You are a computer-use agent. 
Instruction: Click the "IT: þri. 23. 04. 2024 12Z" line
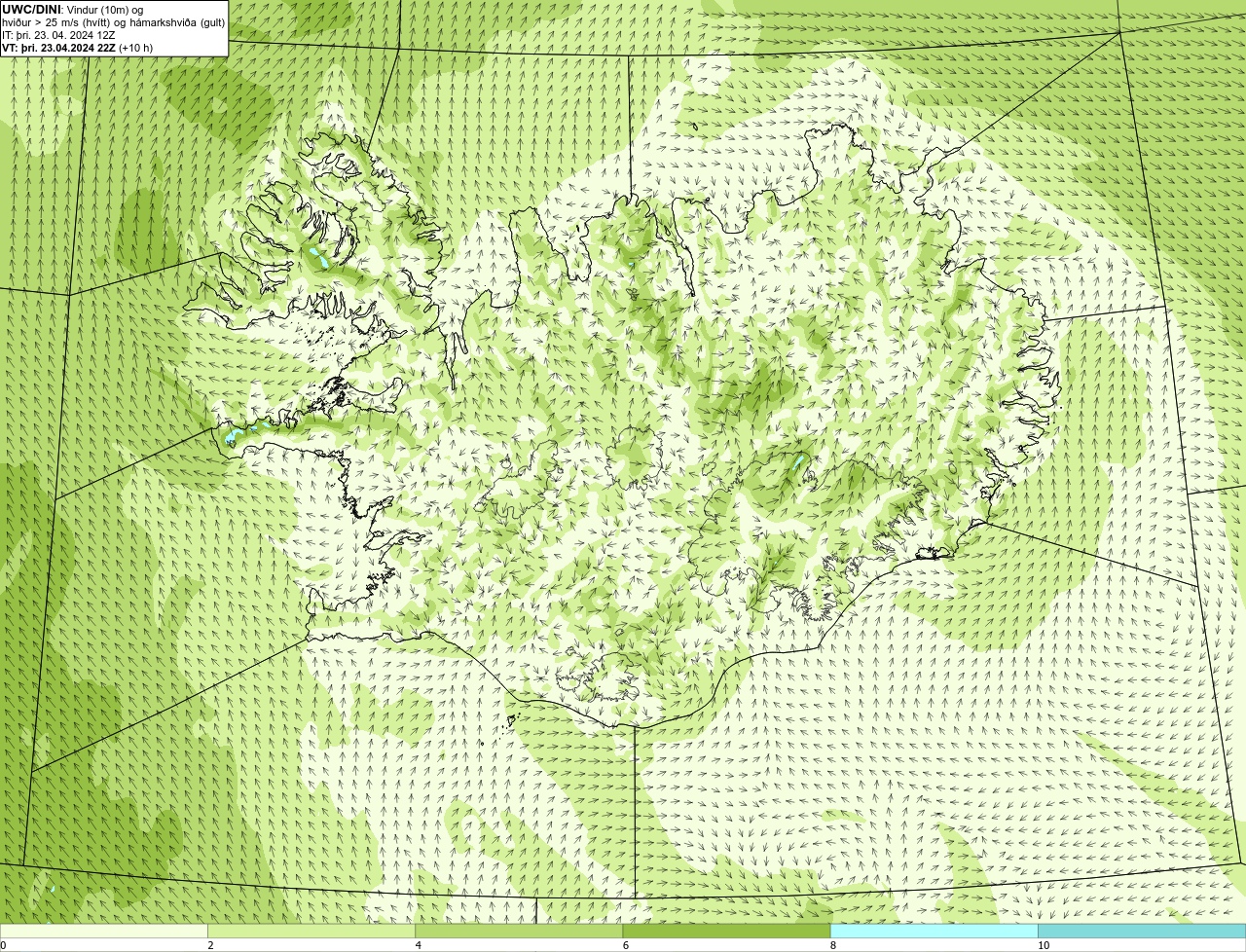(59, 35)
